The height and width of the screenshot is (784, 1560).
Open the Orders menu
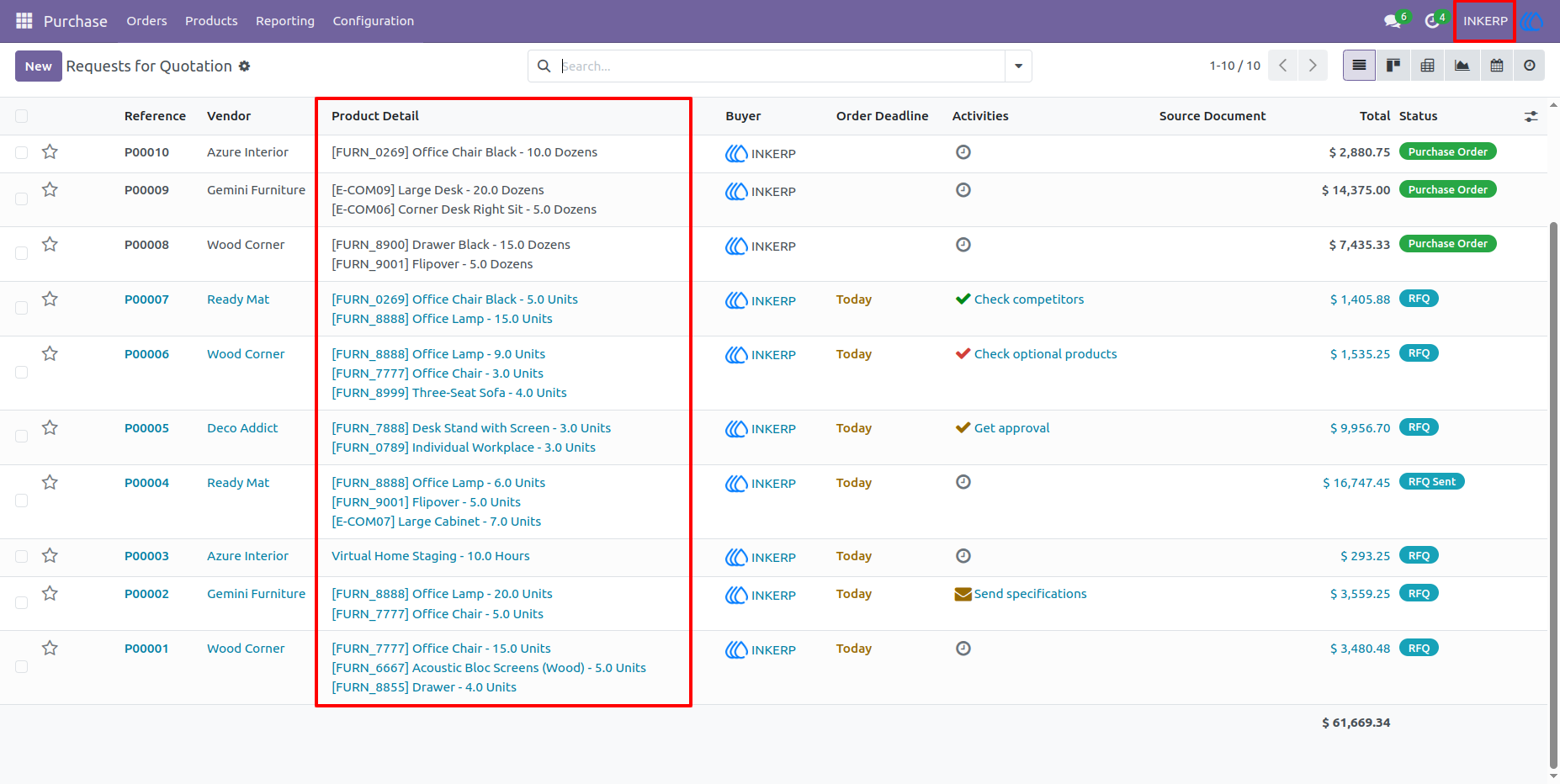146,21
